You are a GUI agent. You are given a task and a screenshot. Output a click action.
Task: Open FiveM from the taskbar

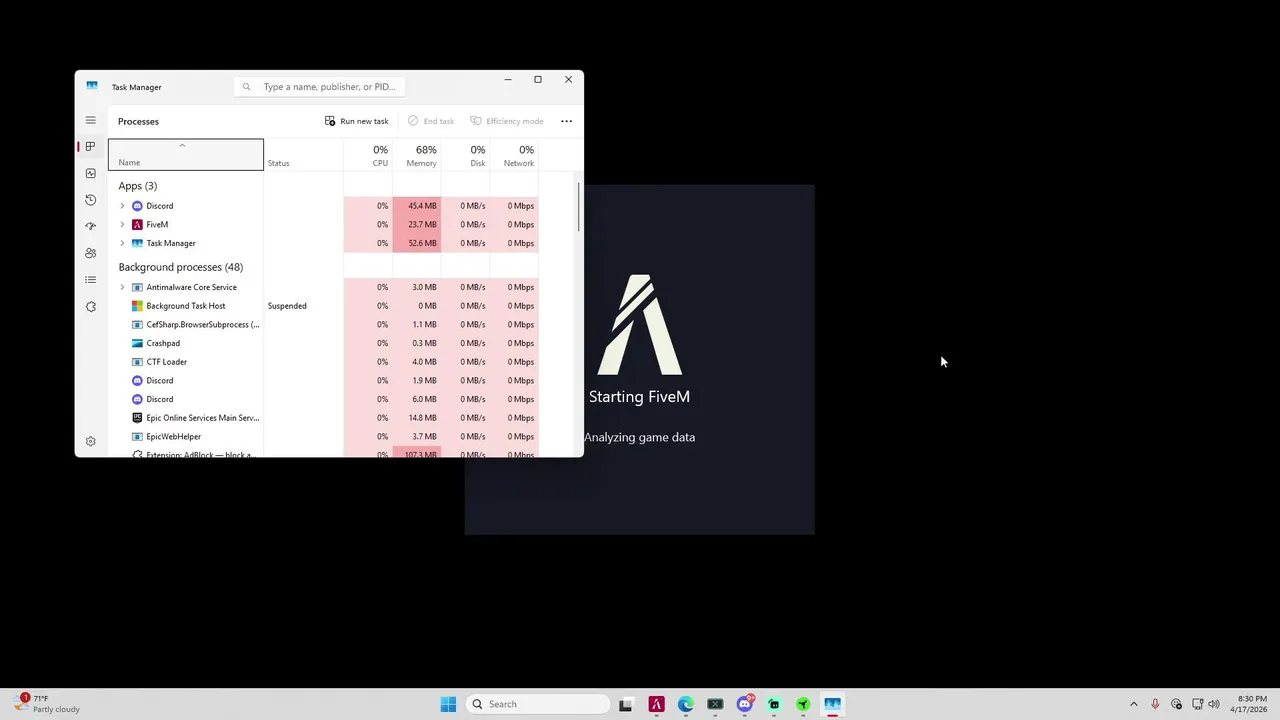pos(656,704)
